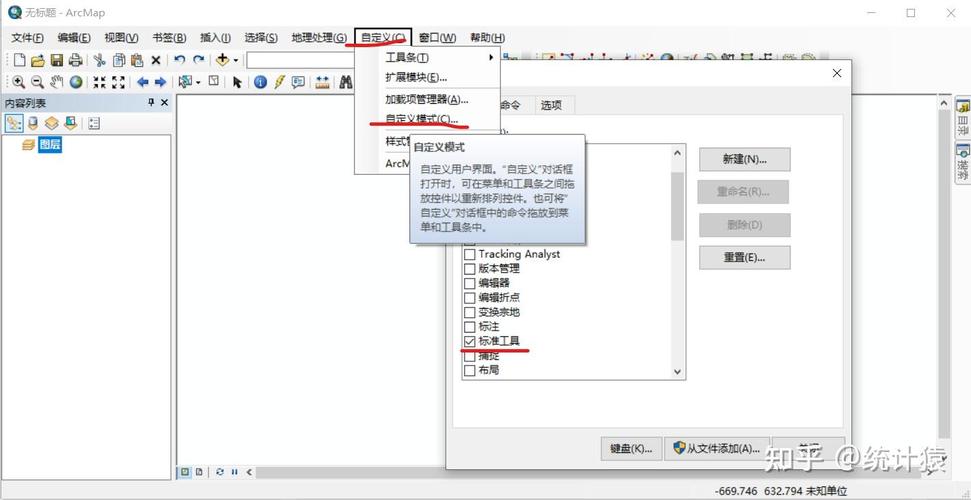Check the Tracking Analyst toolbar checkbox
This screenshot has width=971, height=500.
469,254
